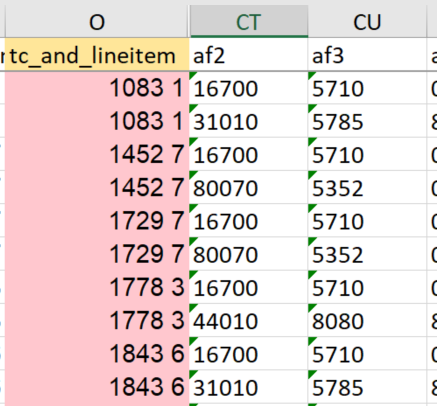Select the 5710 cell in the 1778 3 row
This screenshot has height=406, width=437.
[x=367, y=287]
